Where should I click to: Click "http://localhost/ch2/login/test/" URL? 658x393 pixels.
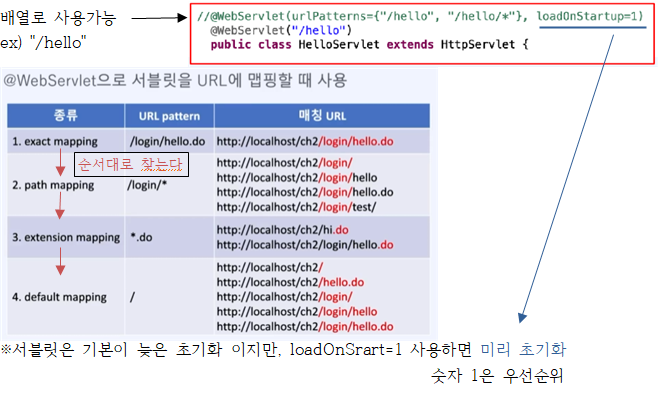[x=296, y=207]
